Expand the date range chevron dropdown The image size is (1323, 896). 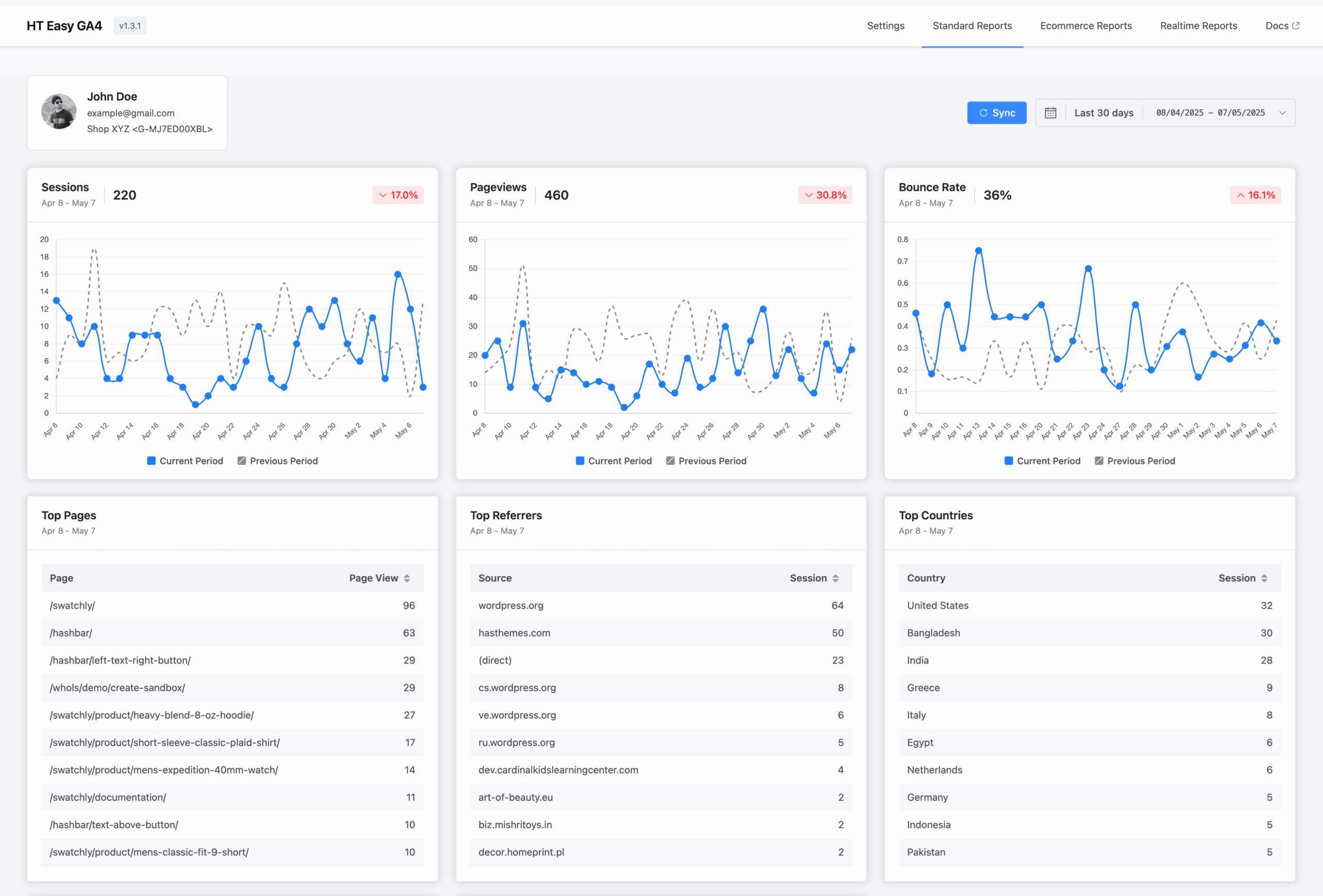pyautogui.click(x=1283, y=113)
